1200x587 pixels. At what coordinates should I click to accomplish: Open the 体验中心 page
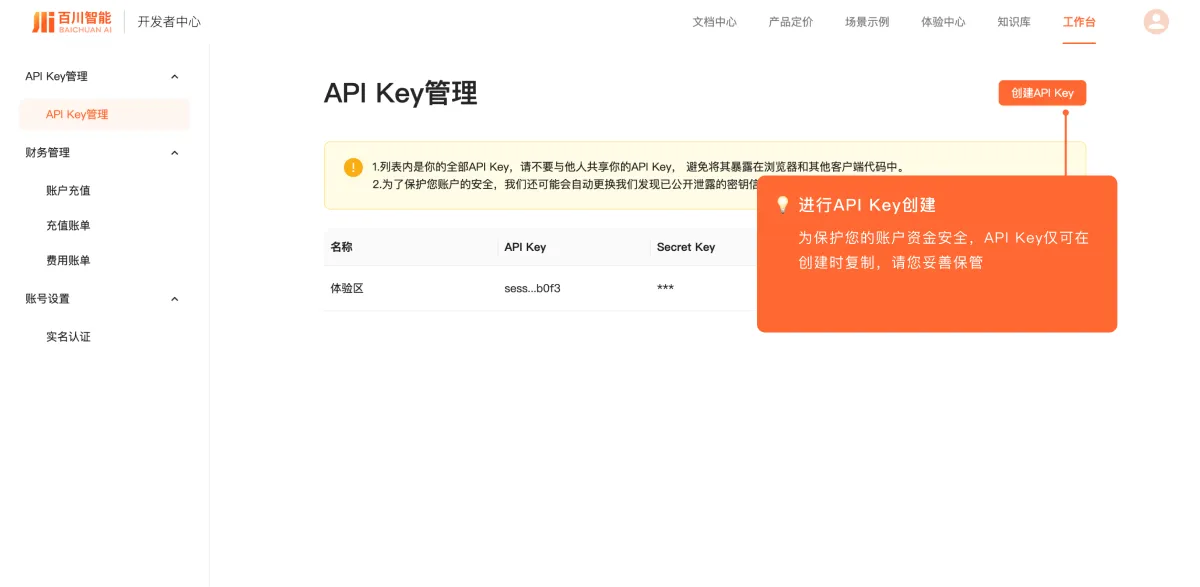pos(942,21)
